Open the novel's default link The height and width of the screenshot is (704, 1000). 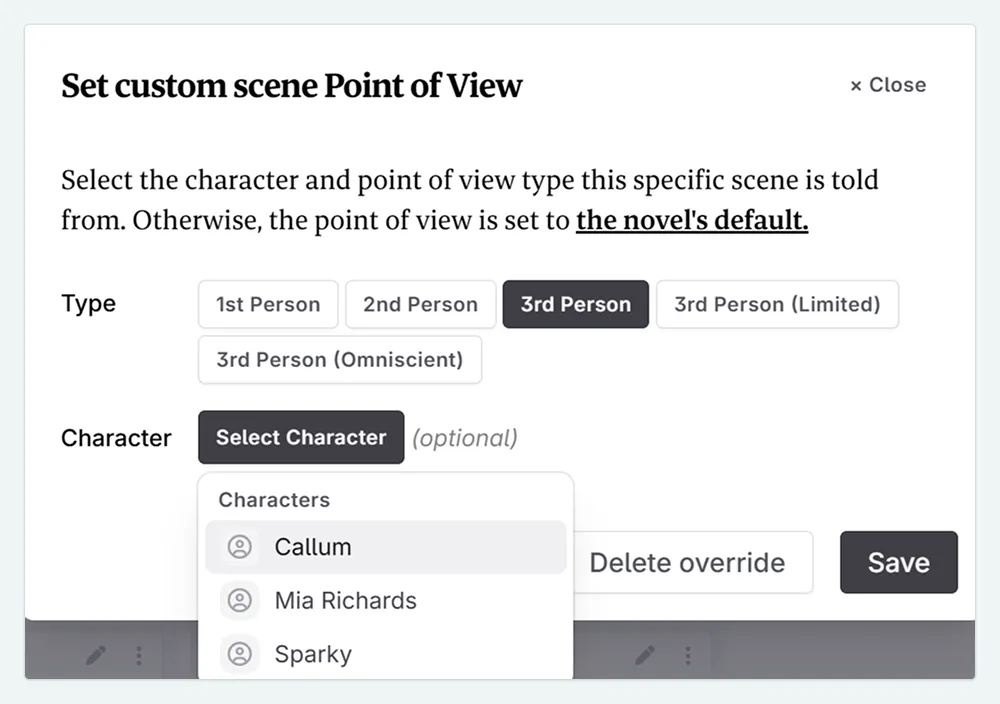(x=691, y=220)
